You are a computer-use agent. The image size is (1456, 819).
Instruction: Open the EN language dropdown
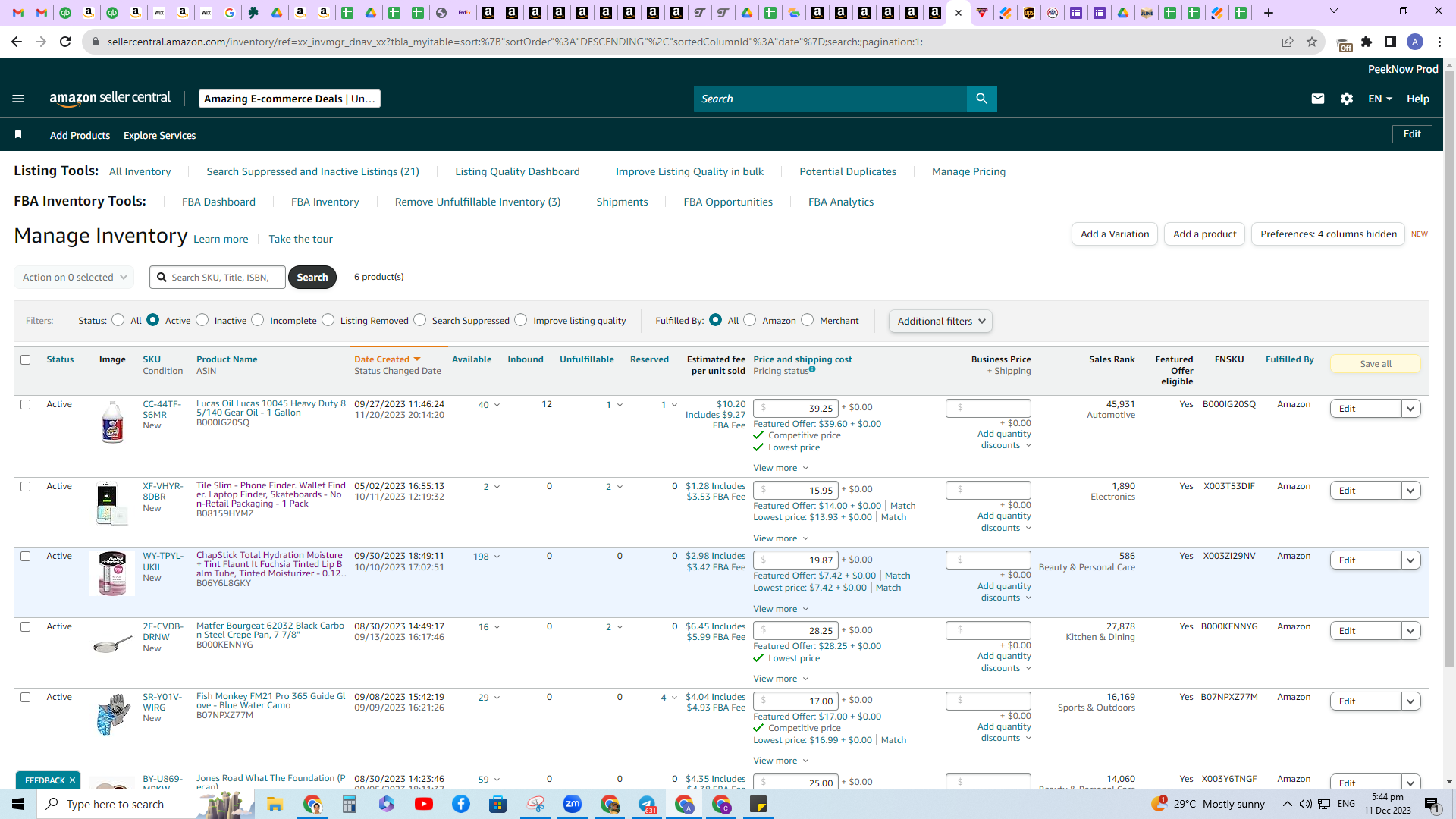(1380, 99)
